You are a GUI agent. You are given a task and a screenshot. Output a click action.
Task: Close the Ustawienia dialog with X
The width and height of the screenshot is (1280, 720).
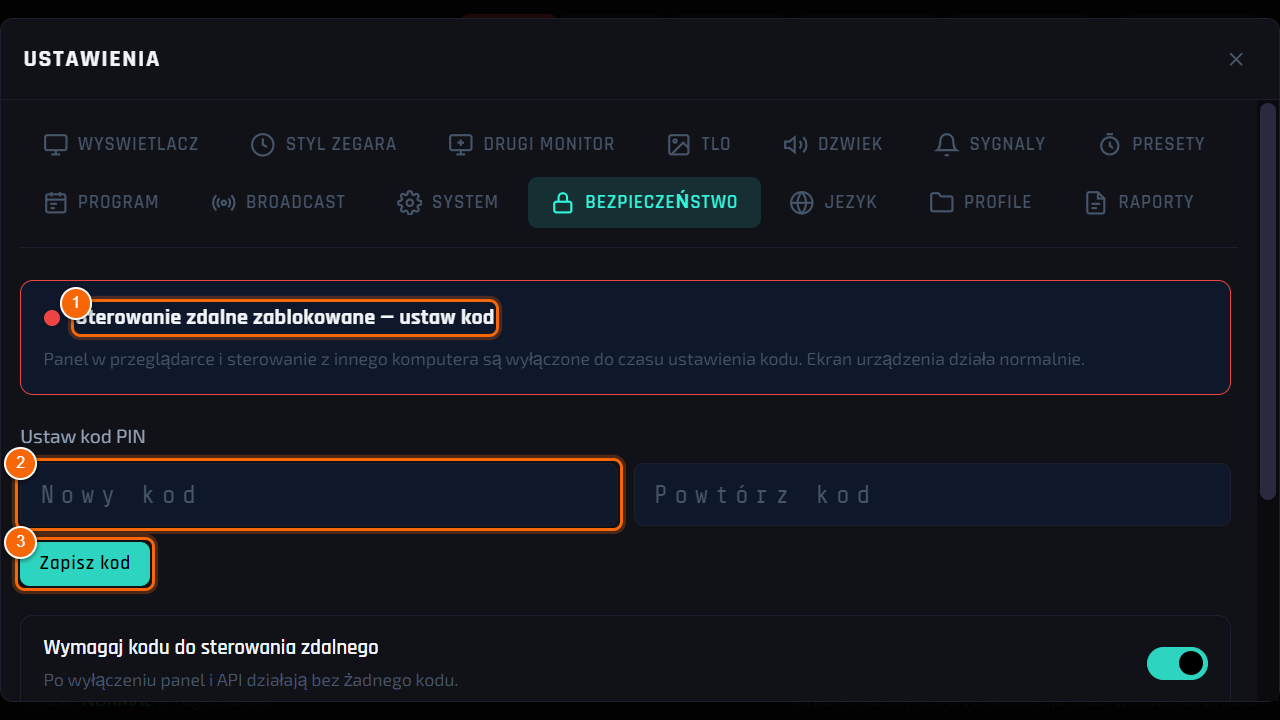click(x=1236, y=59)
